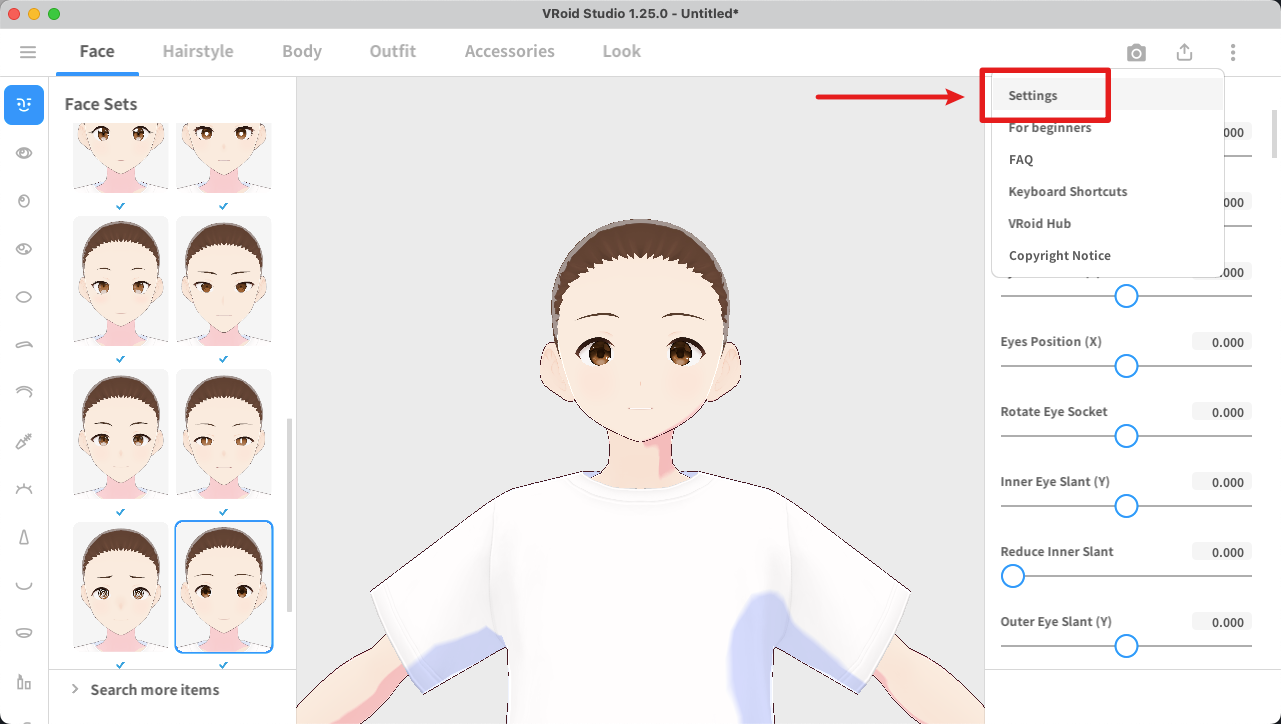Select the eyebrow icon in left sidebar
Screen dimensions: 1281x724
pyautogui.click(x=24, y=345)
